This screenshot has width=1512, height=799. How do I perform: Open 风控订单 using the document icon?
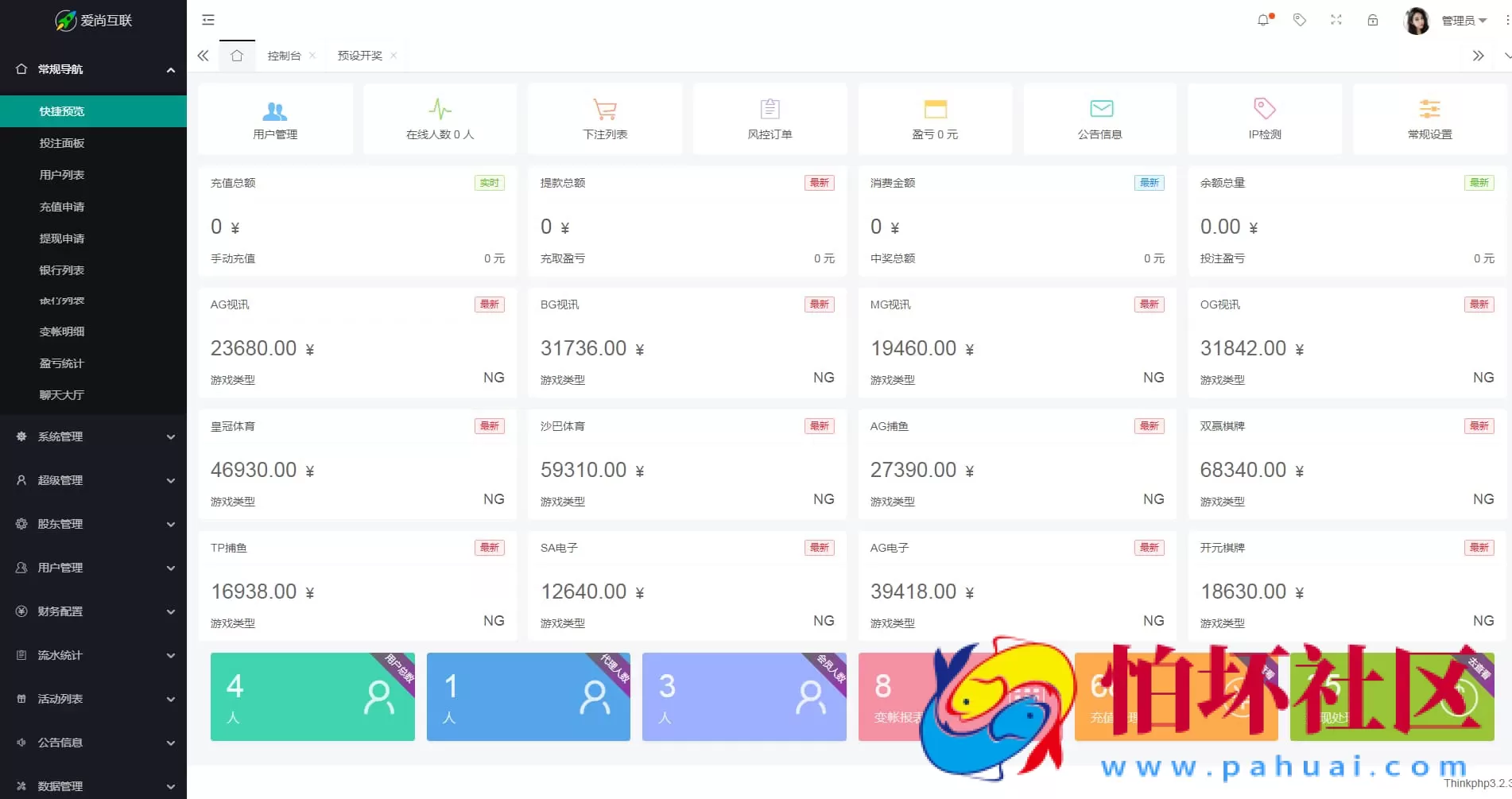(769, 110)
